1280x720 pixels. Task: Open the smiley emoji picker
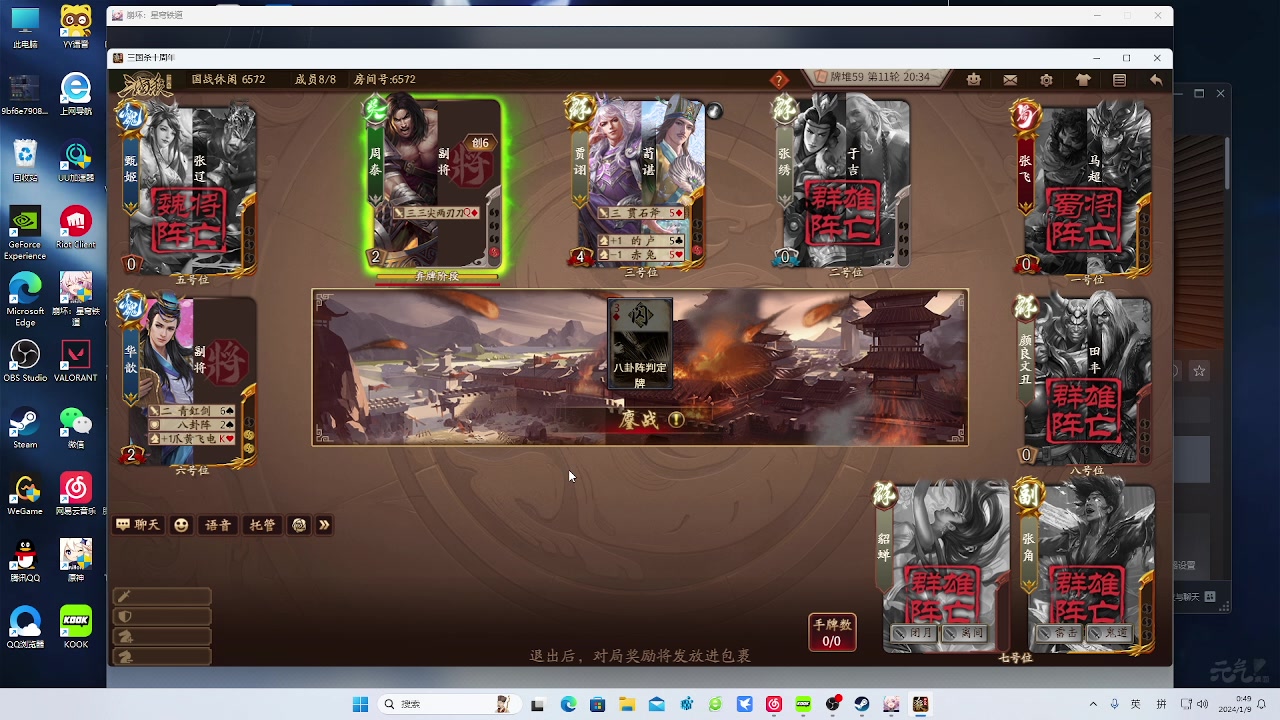point(181,525)
